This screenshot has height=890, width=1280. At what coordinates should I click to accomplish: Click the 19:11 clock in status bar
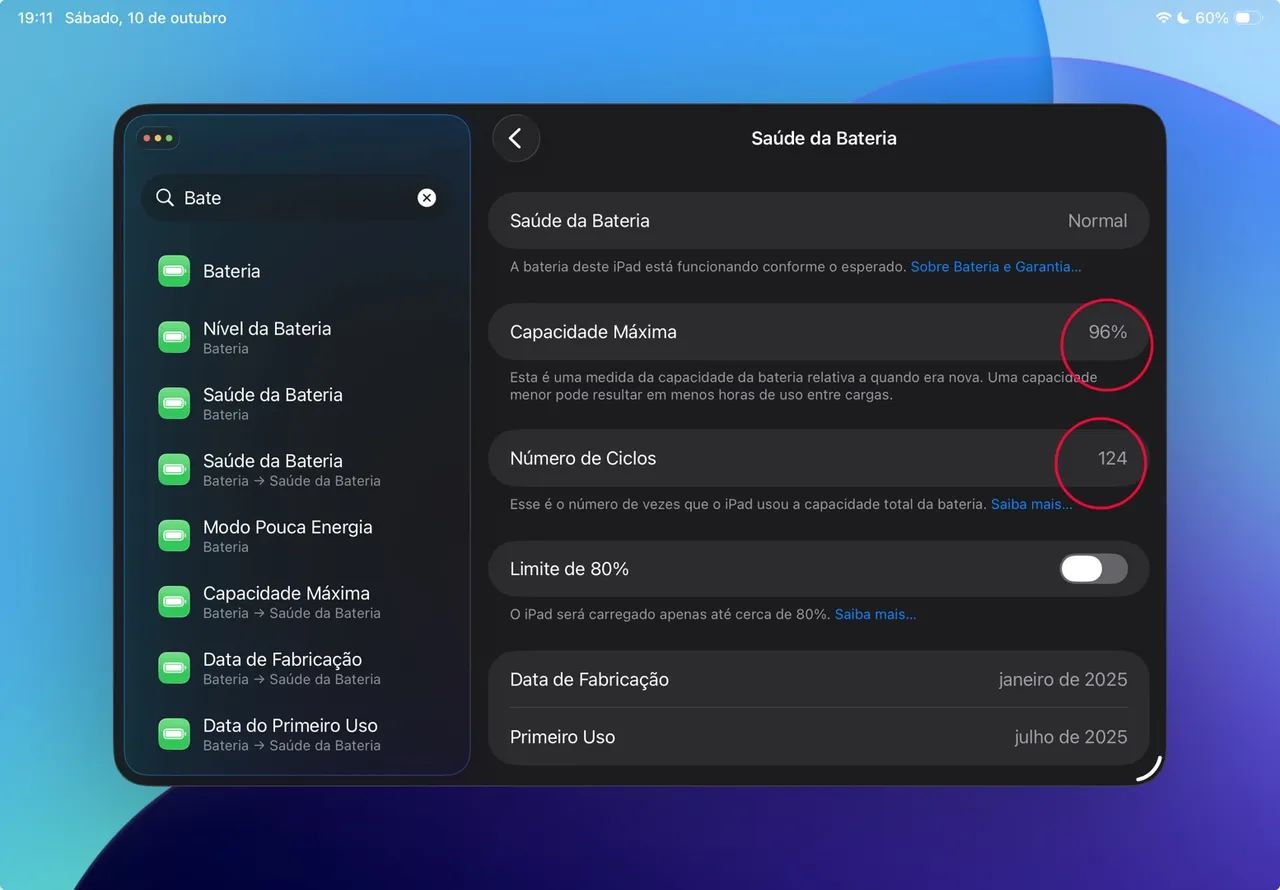click(x=35, y=18)
